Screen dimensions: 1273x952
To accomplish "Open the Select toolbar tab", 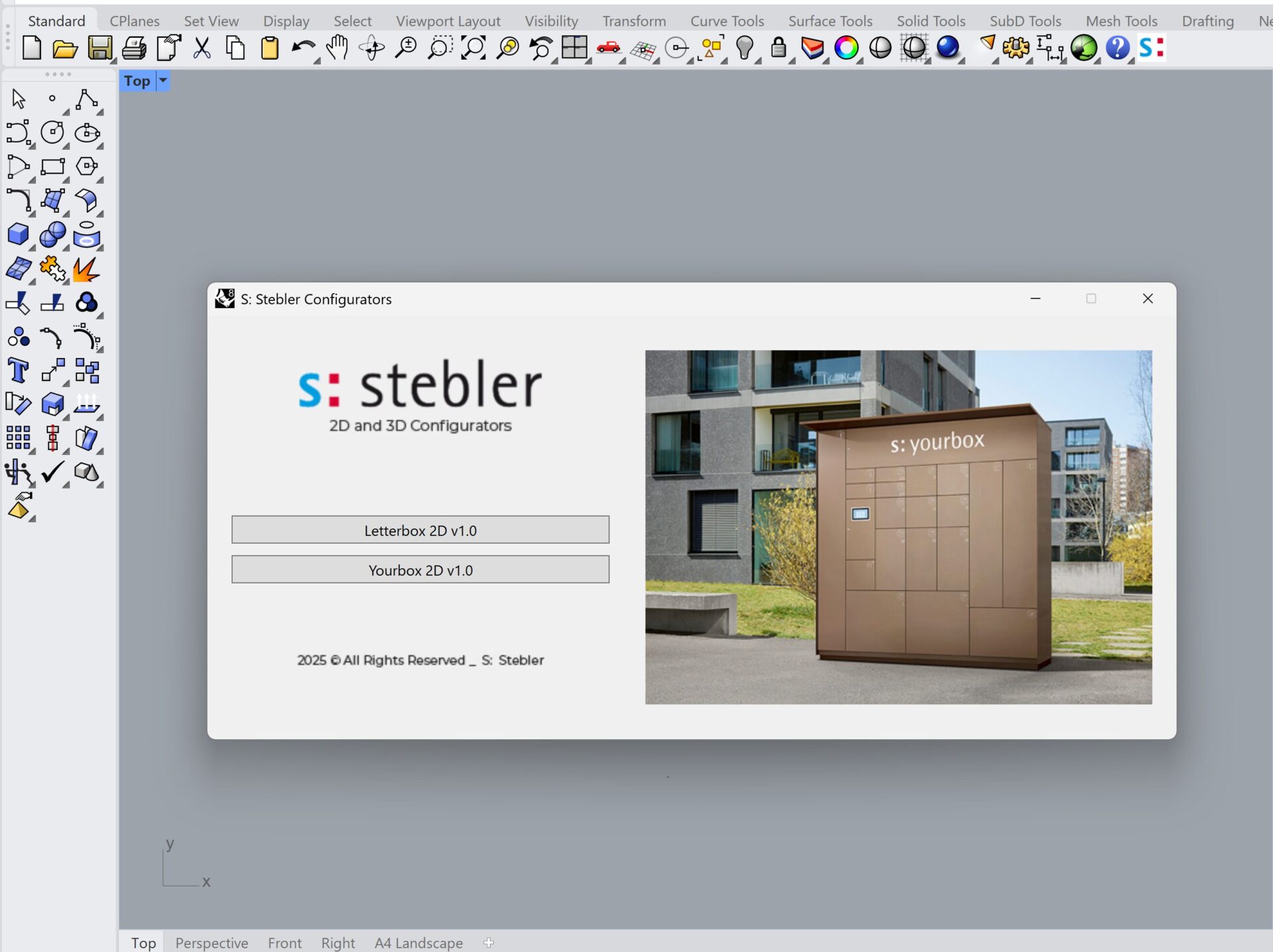I will click(352, 21).
